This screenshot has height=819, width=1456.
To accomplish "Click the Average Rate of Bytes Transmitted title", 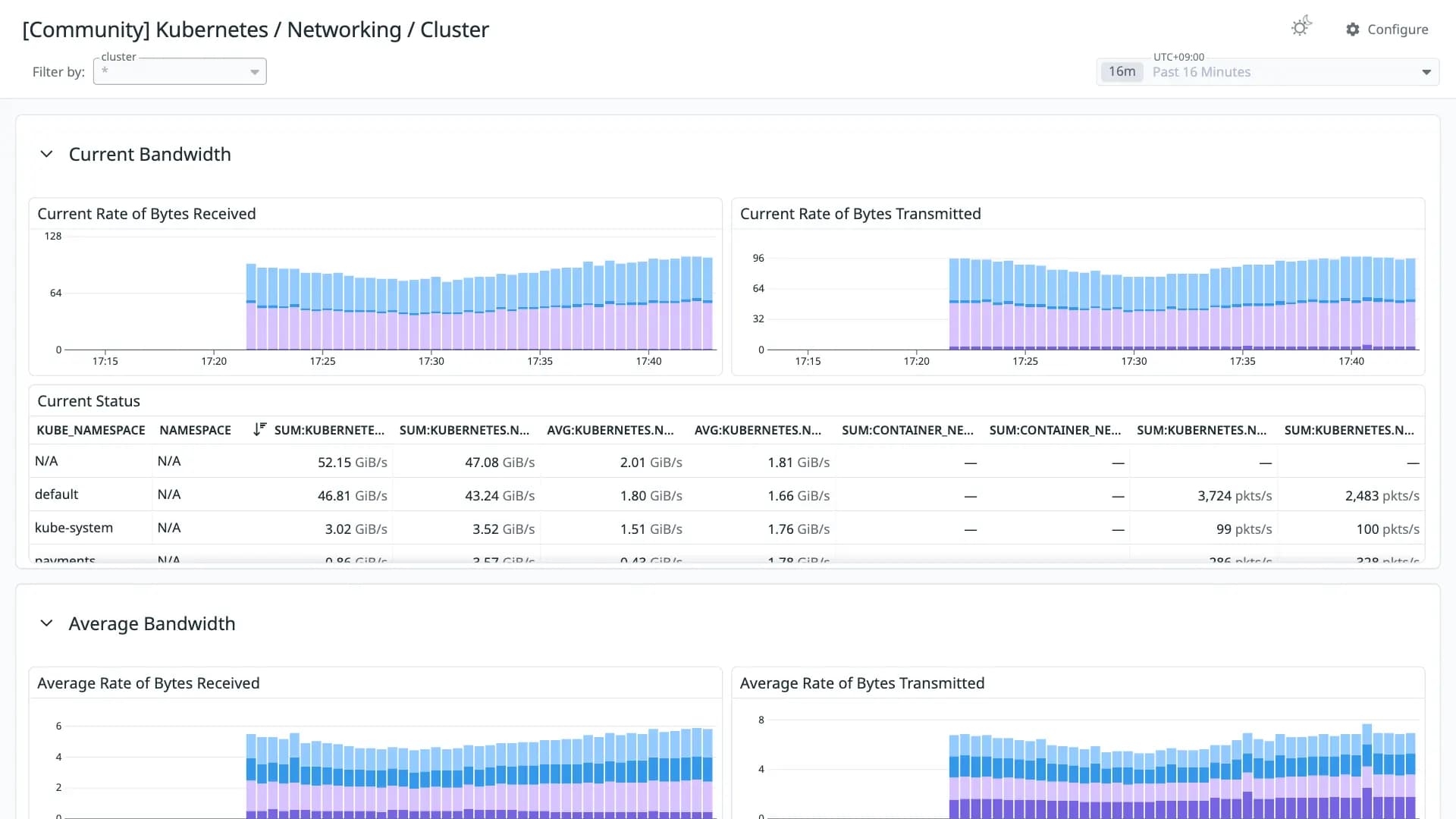I will click(862, 683).
